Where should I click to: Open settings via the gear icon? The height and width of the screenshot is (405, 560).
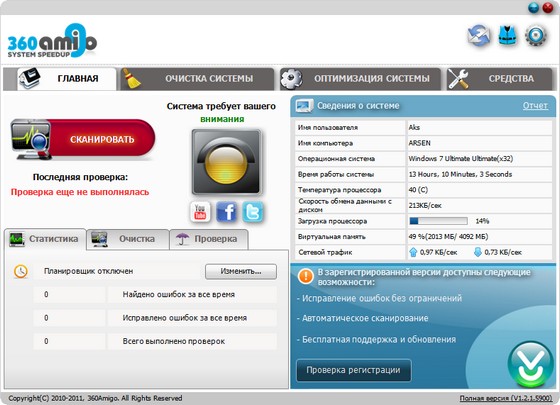click(x=536, y=35)
